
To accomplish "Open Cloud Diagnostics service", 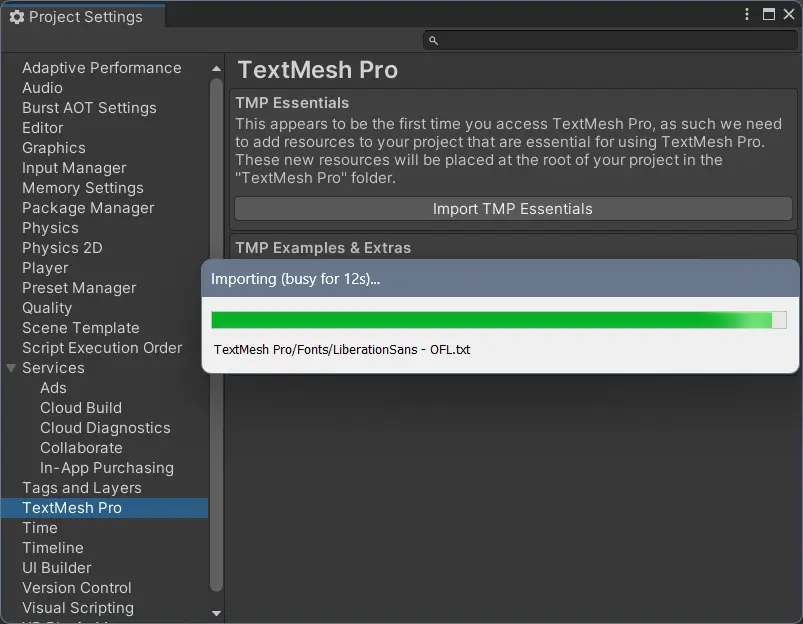I will pyautogui.click(x=105, y=427).
